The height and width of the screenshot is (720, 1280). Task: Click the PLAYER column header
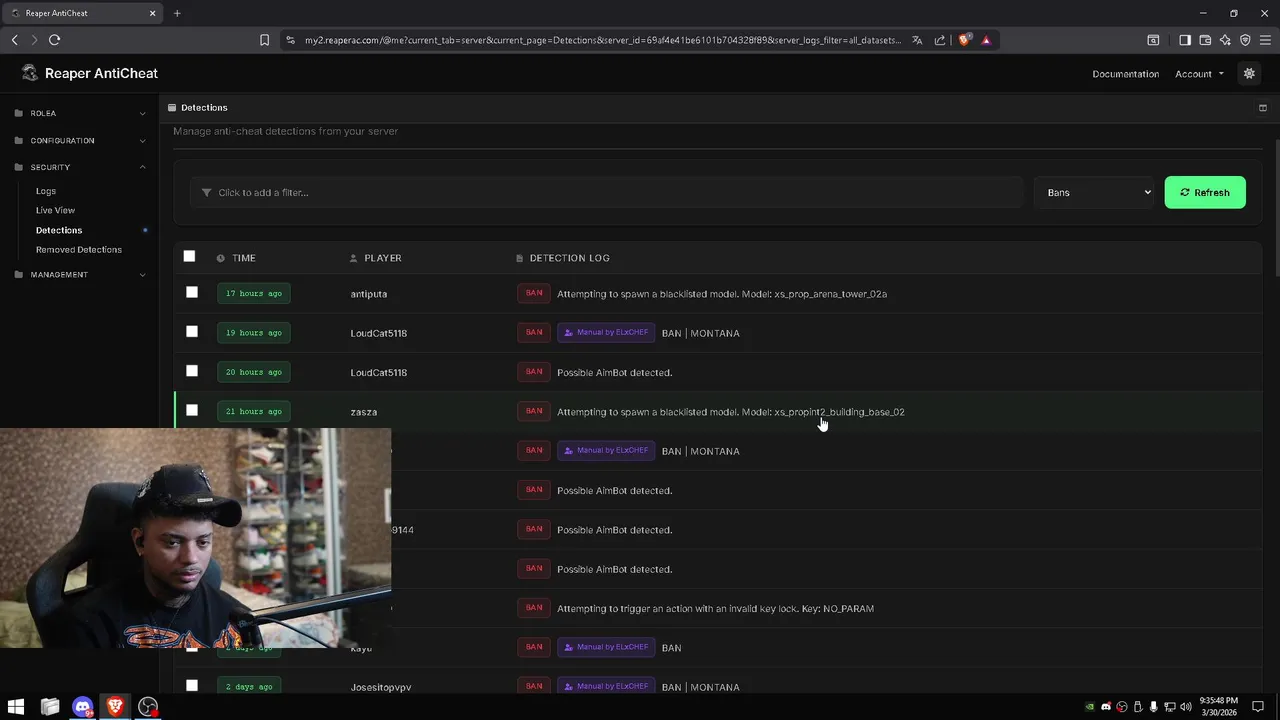pos(376,258)
